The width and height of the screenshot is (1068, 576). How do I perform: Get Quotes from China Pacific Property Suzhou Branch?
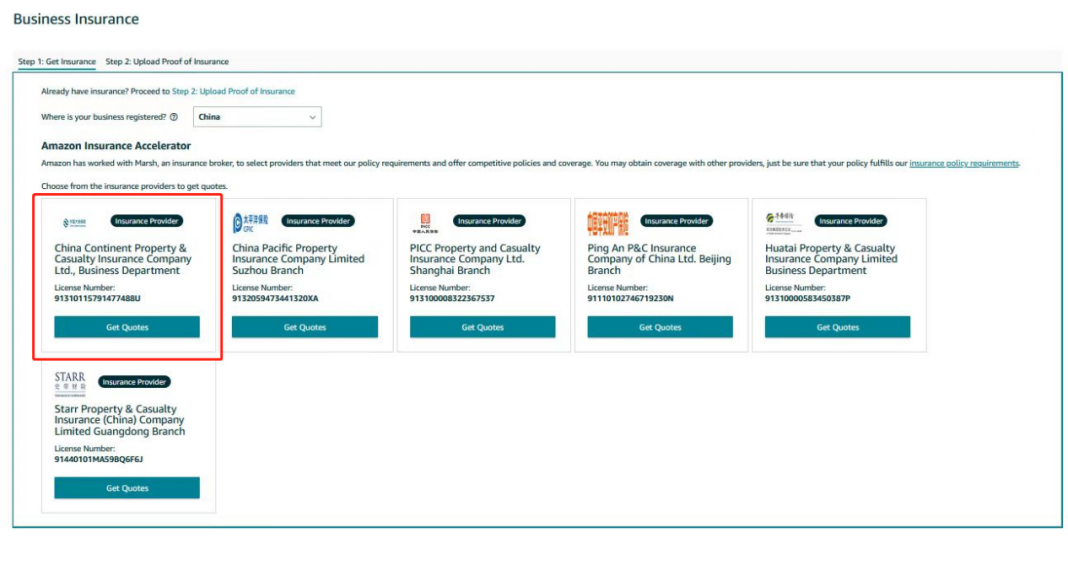tap(304, 327)
